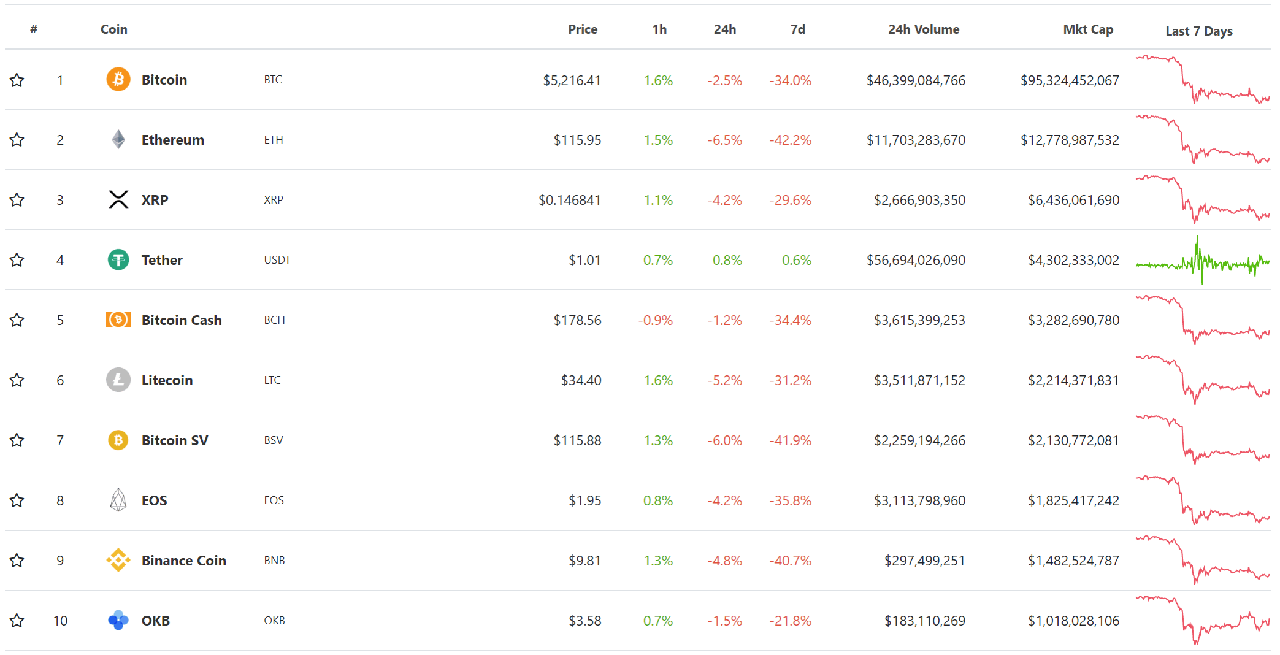Sort by the 7d change header
1280x655 pixels.
798,29
